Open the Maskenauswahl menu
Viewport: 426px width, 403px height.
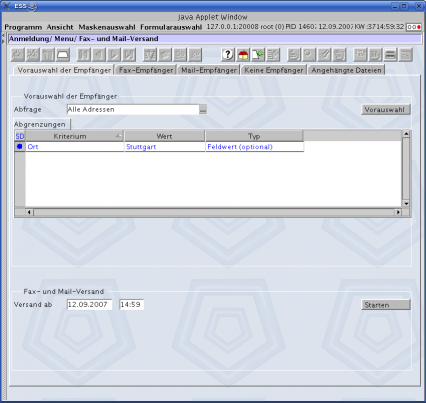coord(107,27)
